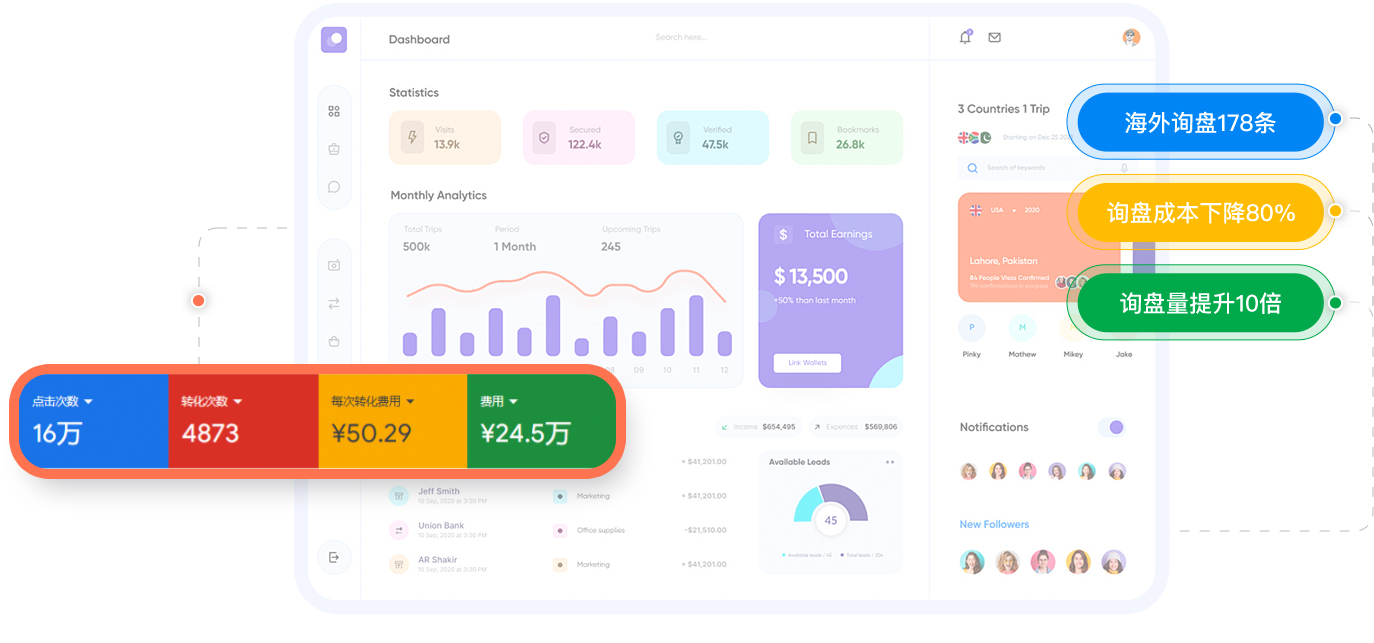Image resolution: width=1374 pixels, height=643 pixels.
Task: Toggle the Notifications switch
Action: 1113,427
